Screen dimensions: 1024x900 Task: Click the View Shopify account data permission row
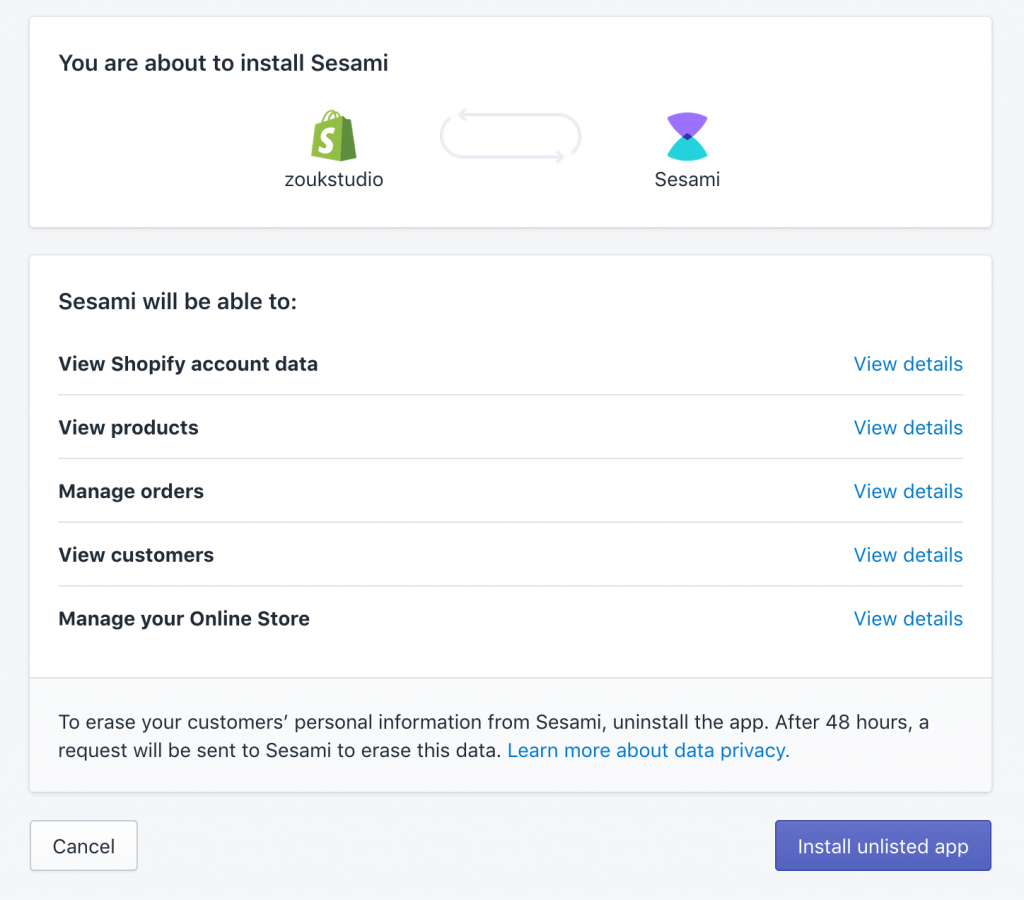(188, 364)
